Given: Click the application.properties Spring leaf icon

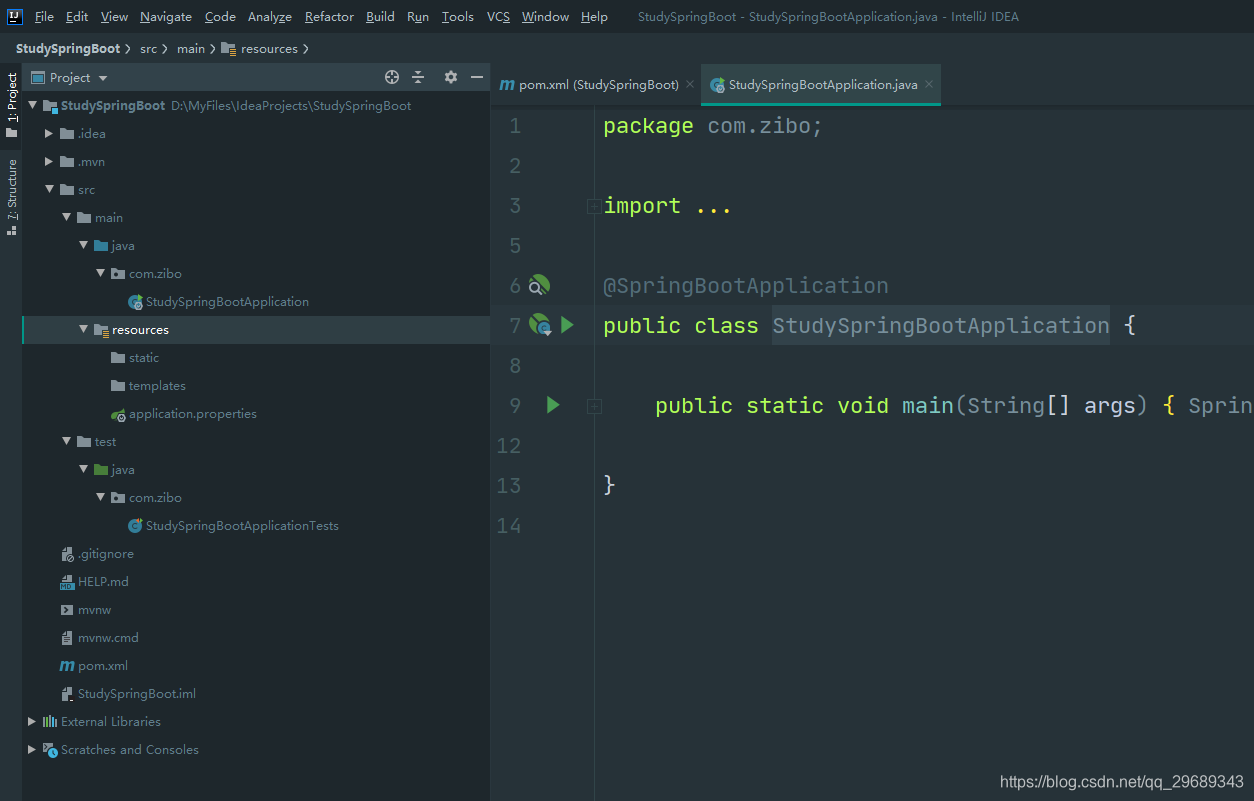Looking at the screenshot, I should [119, 414].
